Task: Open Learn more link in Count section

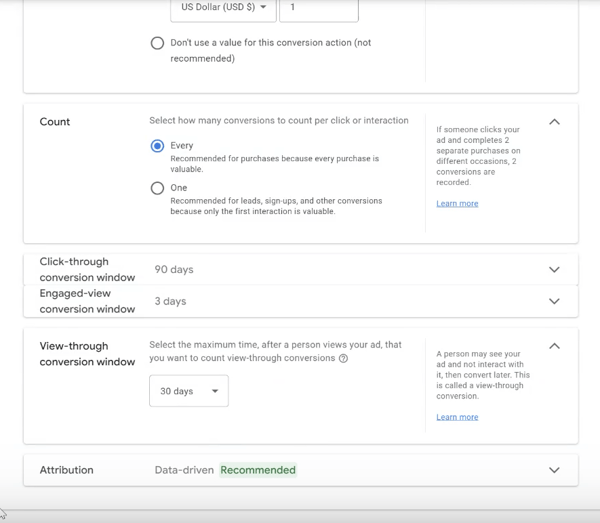Action: pos(457,204)
